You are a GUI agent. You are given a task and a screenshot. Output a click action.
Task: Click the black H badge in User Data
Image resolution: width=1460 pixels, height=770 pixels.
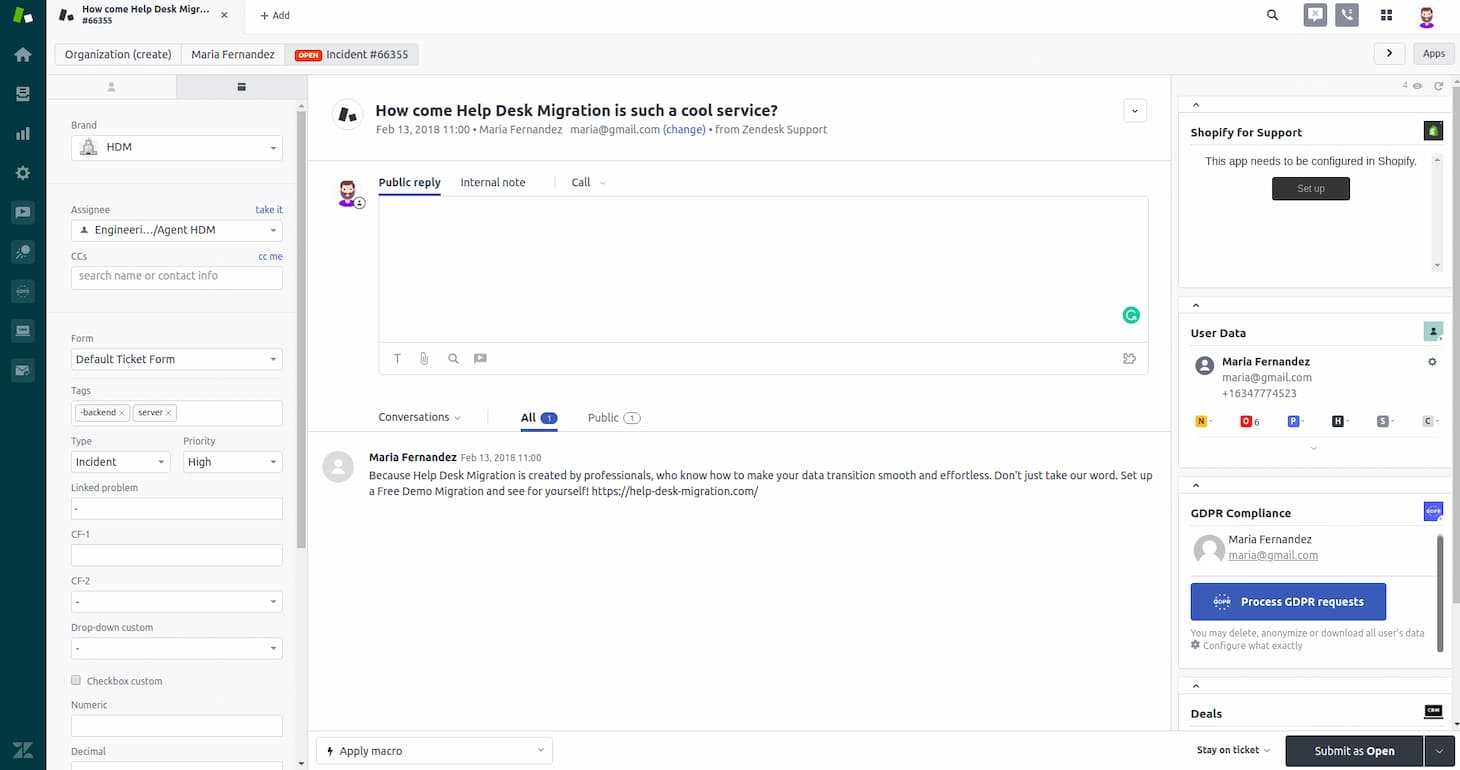(1337, 421)
